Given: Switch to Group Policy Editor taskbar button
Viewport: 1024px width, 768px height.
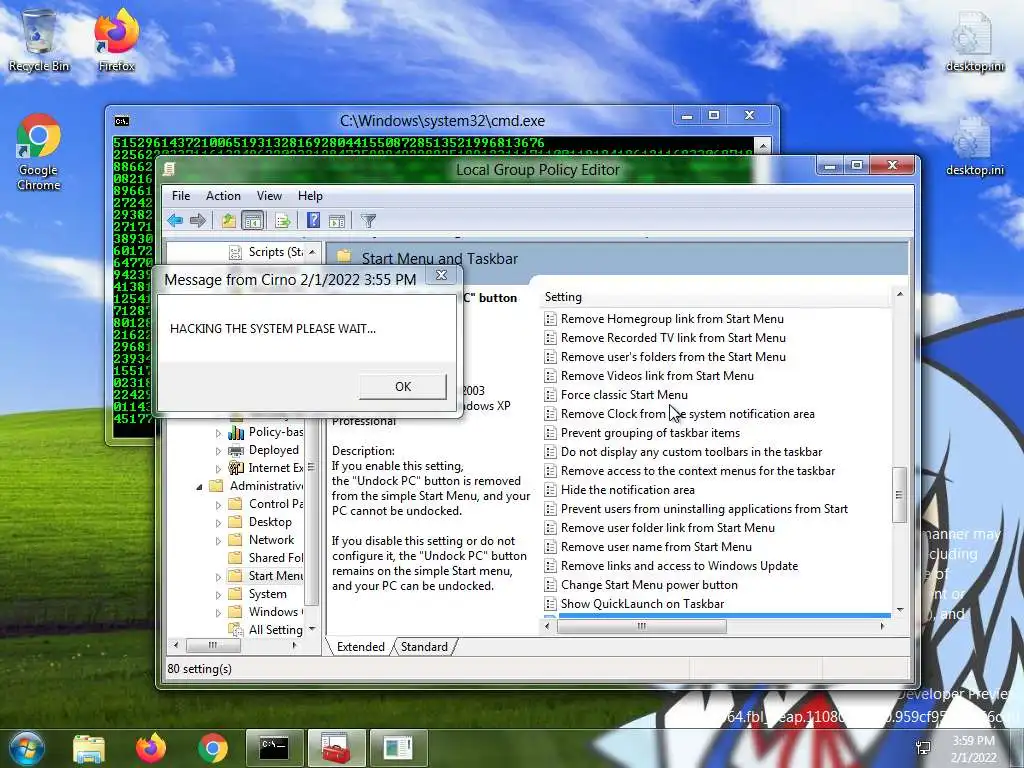Looking at the screenshot, I should pyautogui.click(x=398, y=748).
